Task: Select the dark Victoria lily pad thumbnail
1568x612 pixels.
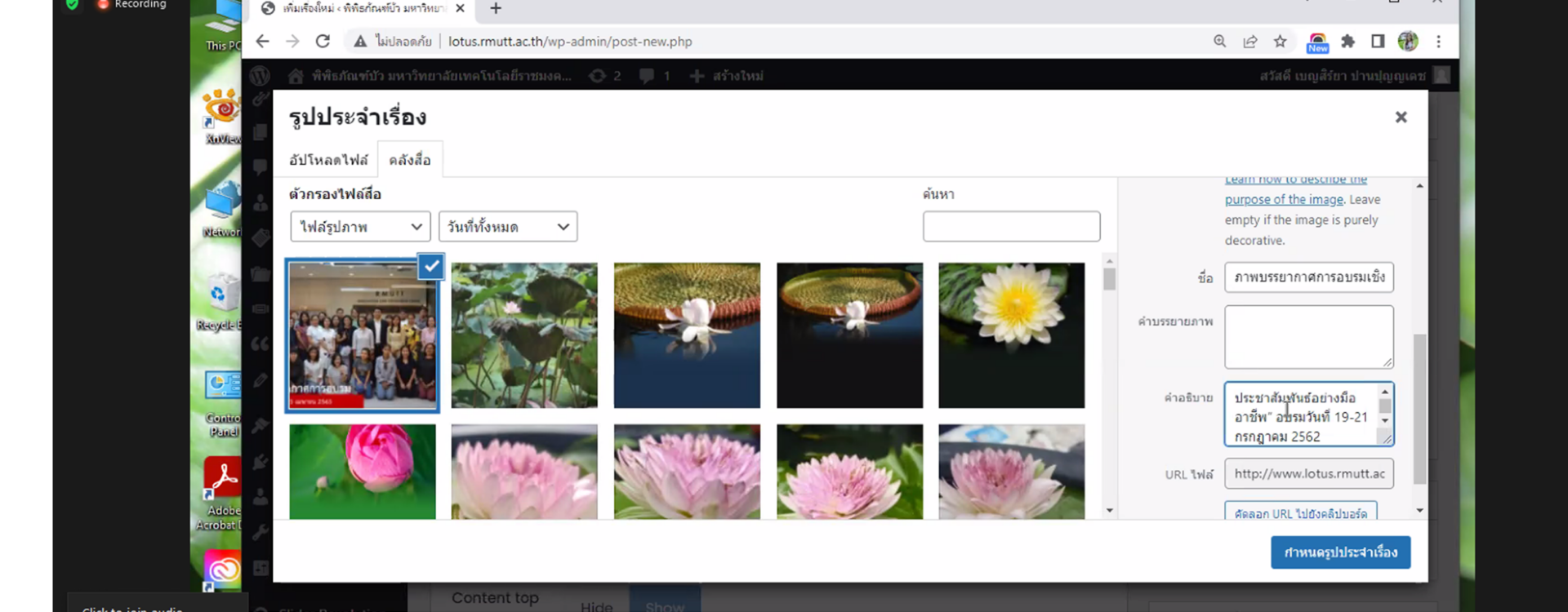Action: click(849, 335)
